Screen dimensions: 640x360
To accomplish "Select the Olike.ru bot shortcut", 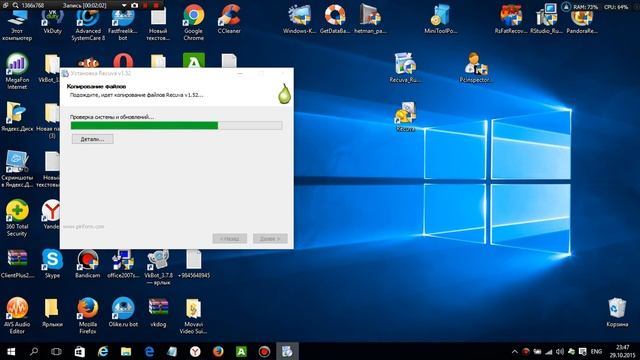I will click(123, 312).
